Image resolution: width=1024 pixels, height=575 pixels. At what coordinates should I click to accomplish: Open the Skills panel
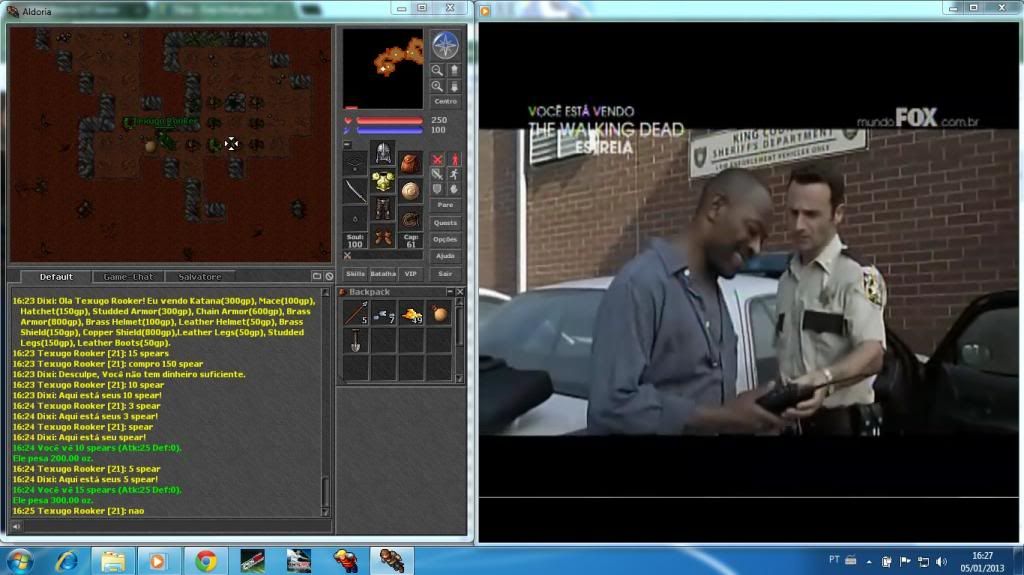(355, 274)
